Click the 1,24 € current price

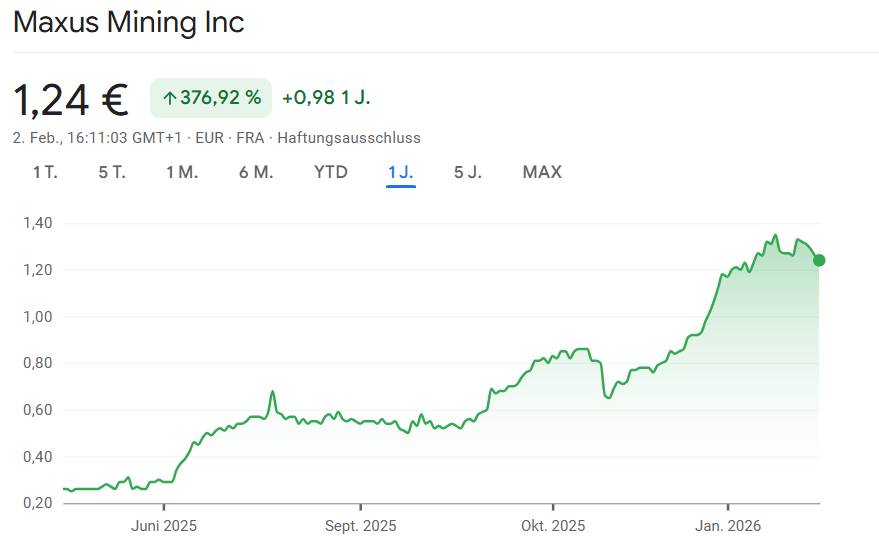(70, 98)
